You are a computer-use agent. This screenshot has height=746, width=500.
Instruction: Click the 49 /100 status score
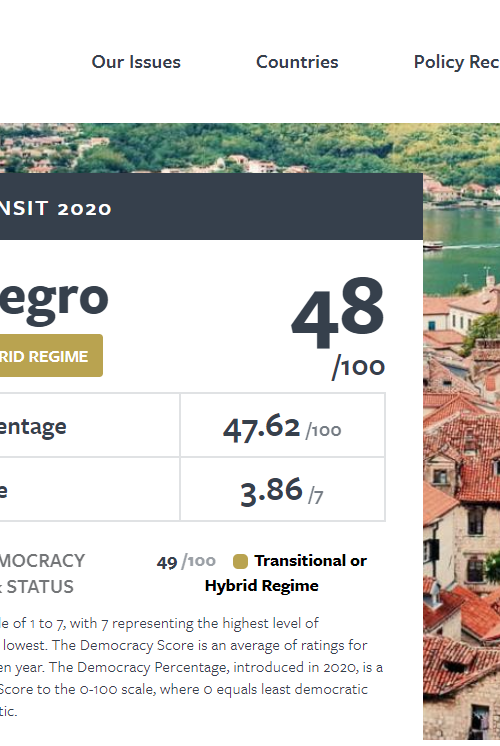[186, 562]
